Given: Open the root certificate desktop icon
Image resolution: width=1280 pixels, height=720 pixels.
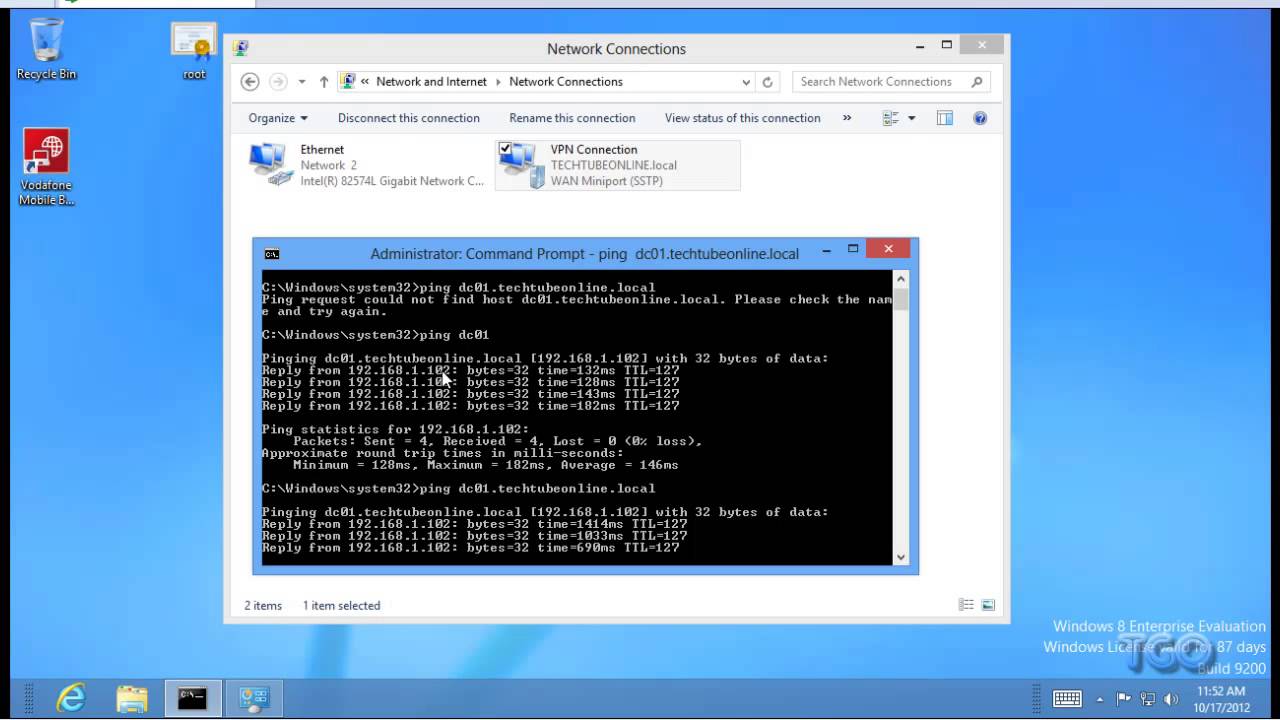Looking at the screenshot, I should tap(194, 50).
